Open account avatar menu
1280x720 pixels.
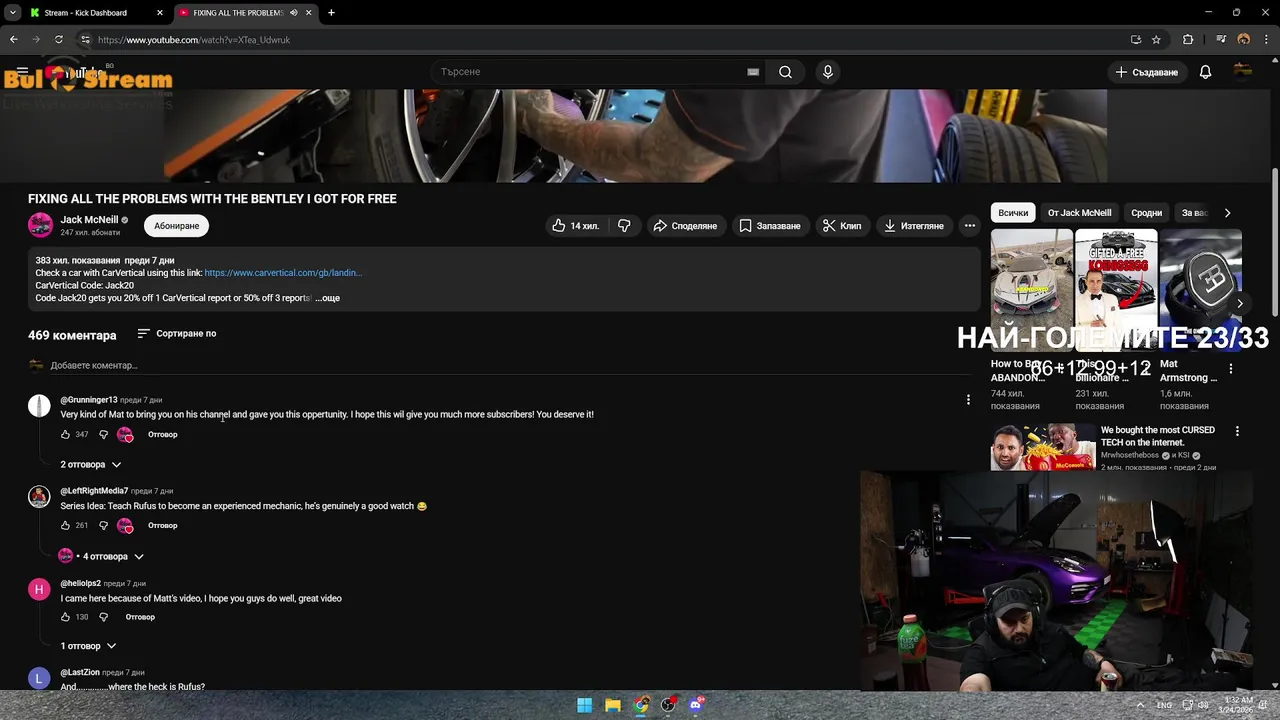pyautogui.click(x=1243, y=72)
